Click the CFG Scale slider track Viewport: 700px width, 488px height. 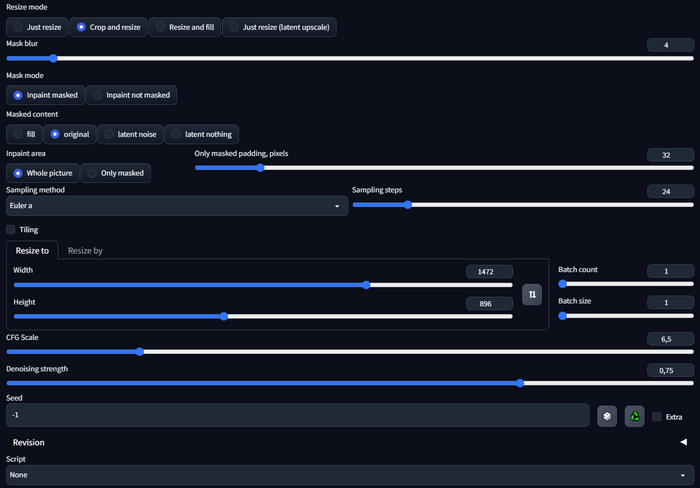pyautogui.click(x=350, y=352)
